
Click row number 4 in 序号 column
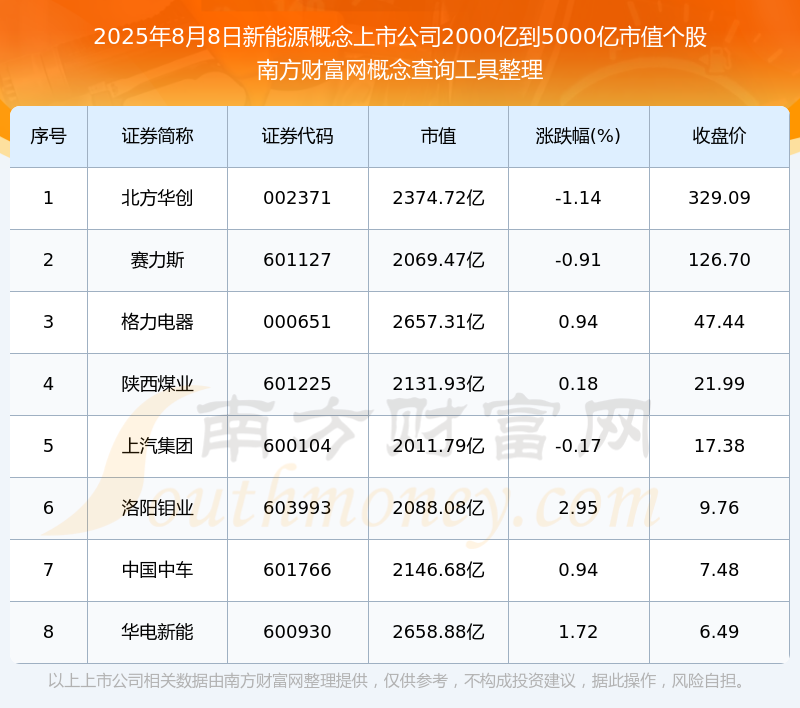point(48,384)
